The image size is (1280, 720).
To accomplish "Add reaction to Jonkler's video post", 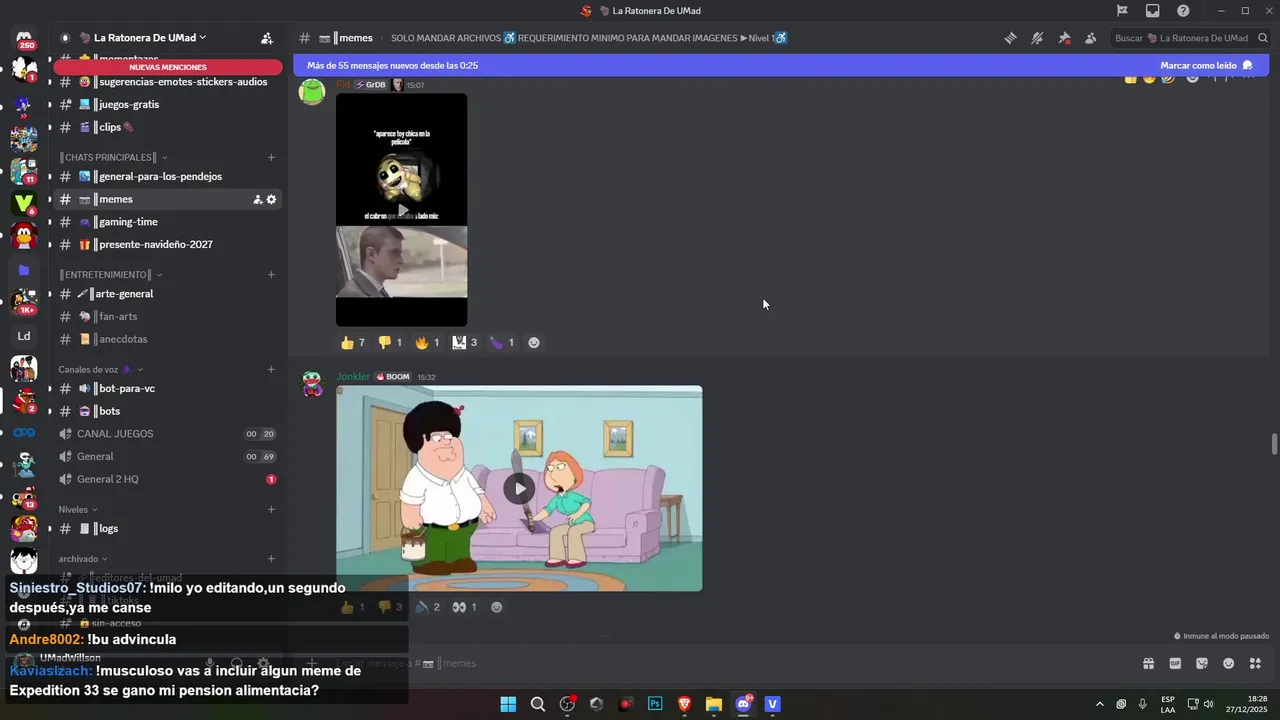I will tap(497, 607).
